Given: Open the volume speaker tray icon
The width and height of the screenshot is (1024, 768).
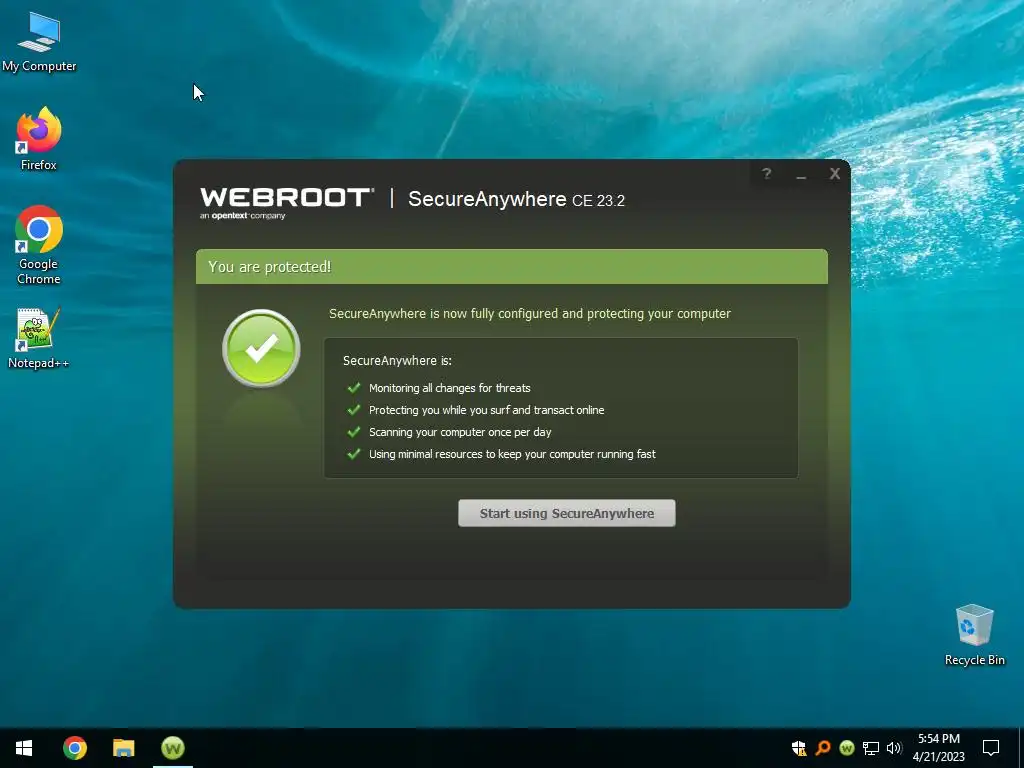Looking at the screenshot, I should coord(894,748).
